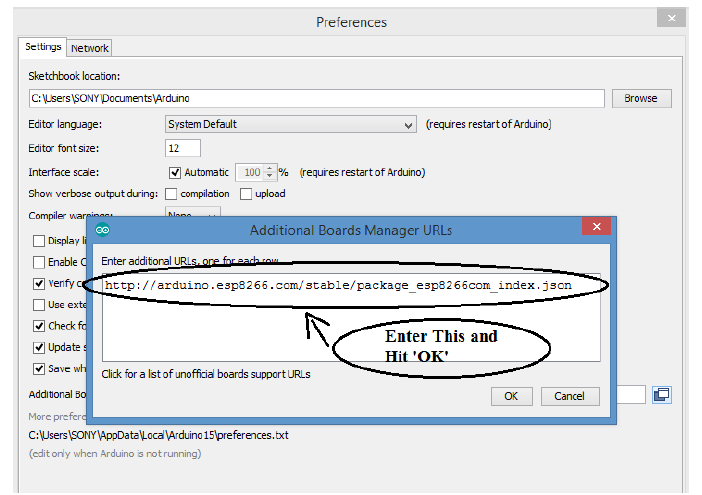Enable verbose output during upload
Screen dimensions: 702x495
246,194
